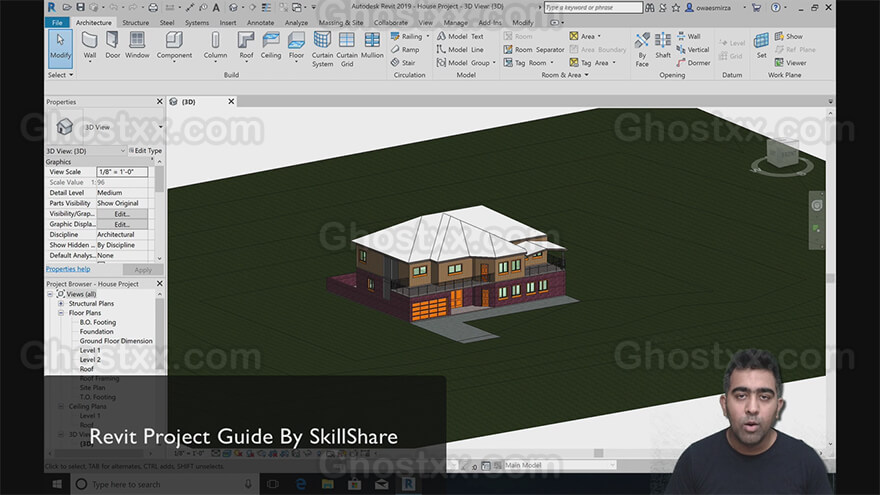The height and width of the screenshot is (495, 880).
Task: Click the Stair tool
Action: pyautogui.click(x=403, y=63)
